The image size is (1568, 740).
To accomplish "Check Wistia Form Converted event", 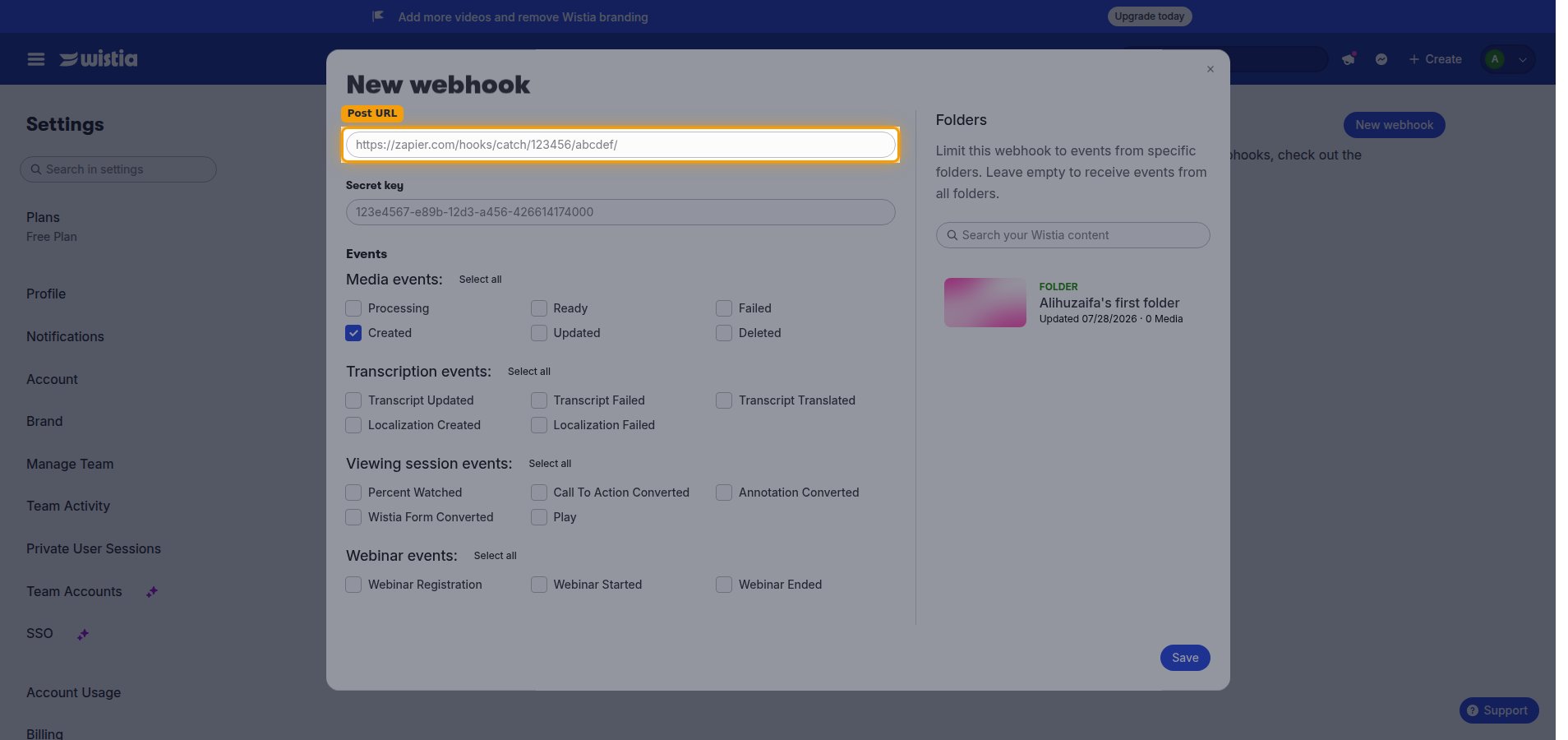I will [x=353, y=517].
